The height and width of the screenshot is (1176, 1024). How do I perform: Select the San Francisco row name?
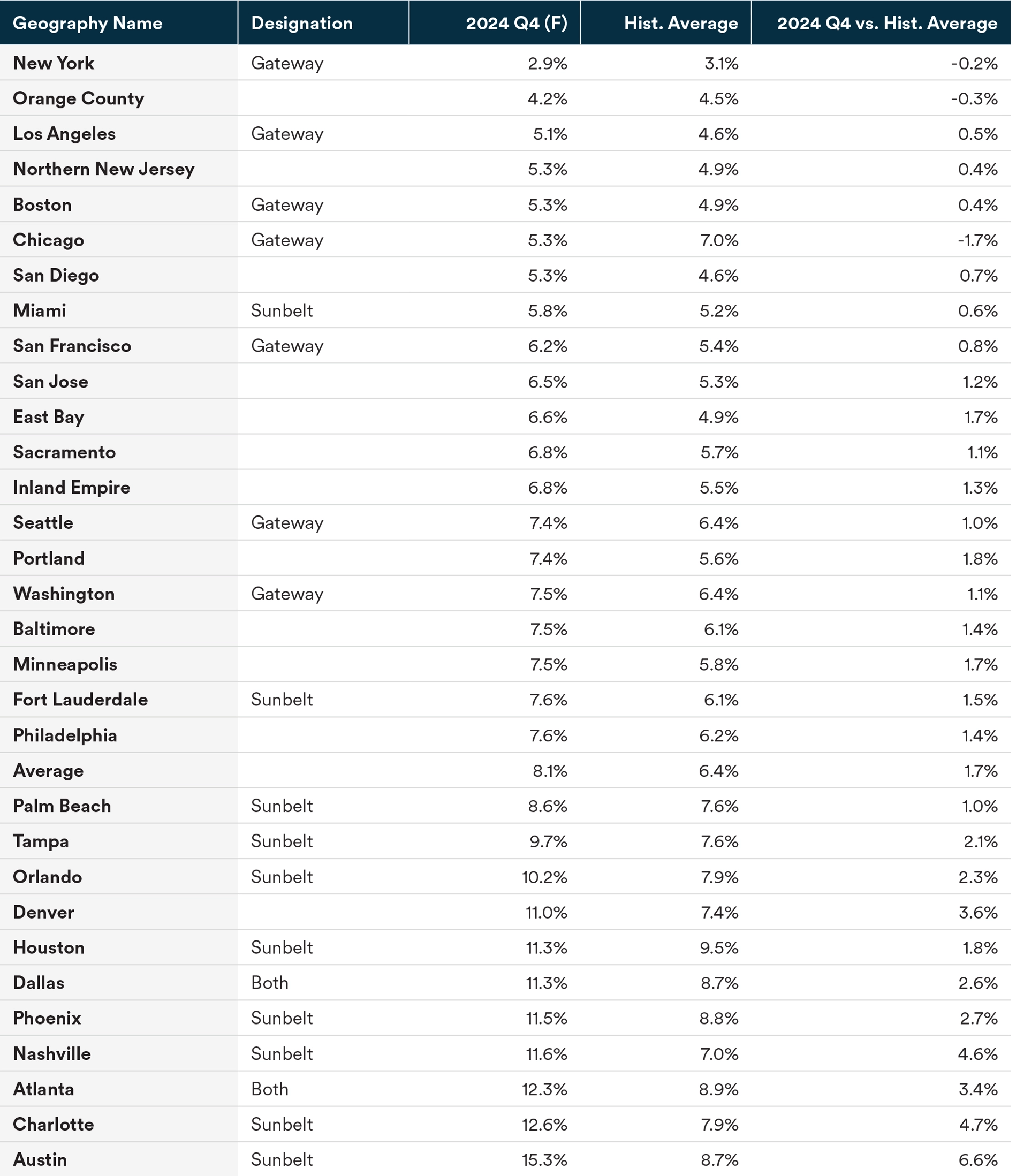(x=72, y=346)
